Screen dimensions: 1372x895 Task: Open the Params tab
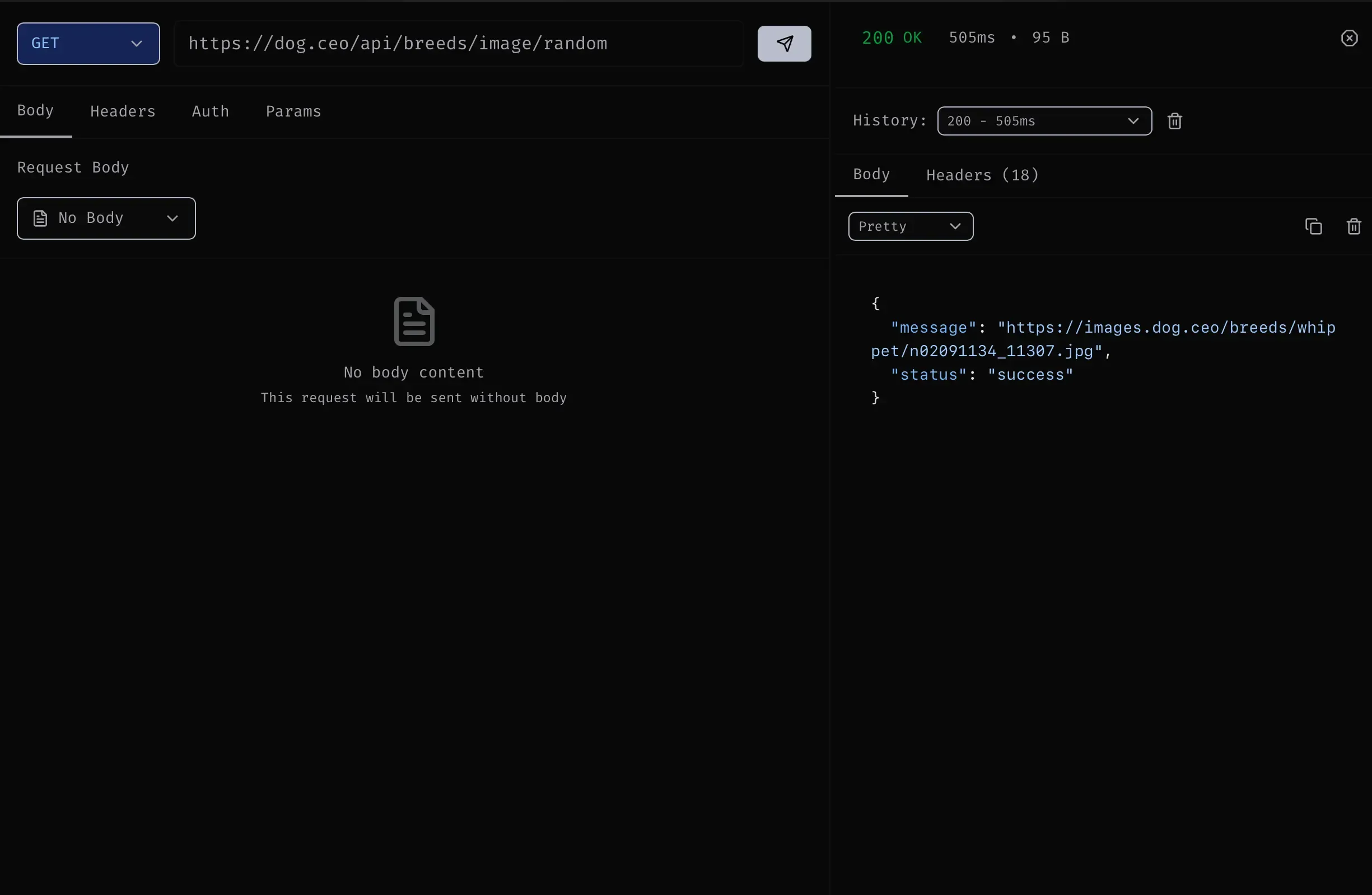(x=293, y=111)
